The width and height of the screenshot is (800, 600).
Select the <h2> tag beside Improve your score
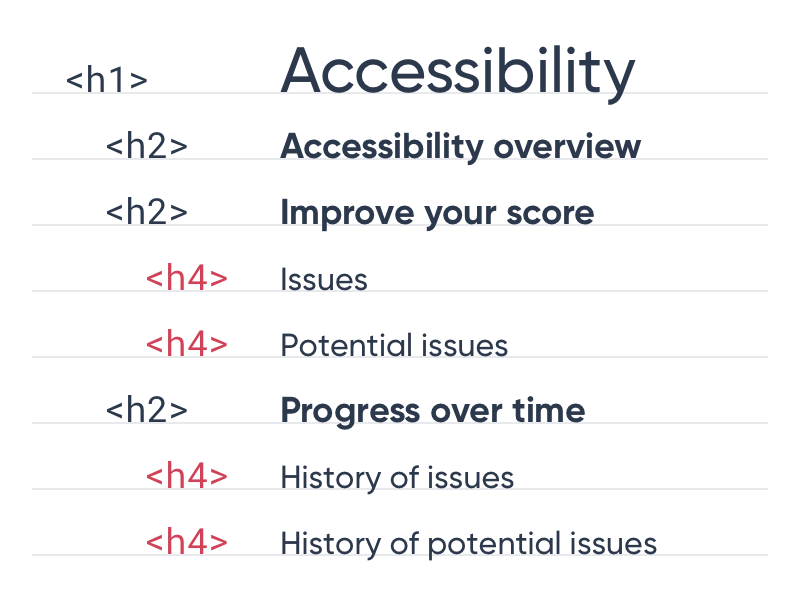(x=147, y=212)
